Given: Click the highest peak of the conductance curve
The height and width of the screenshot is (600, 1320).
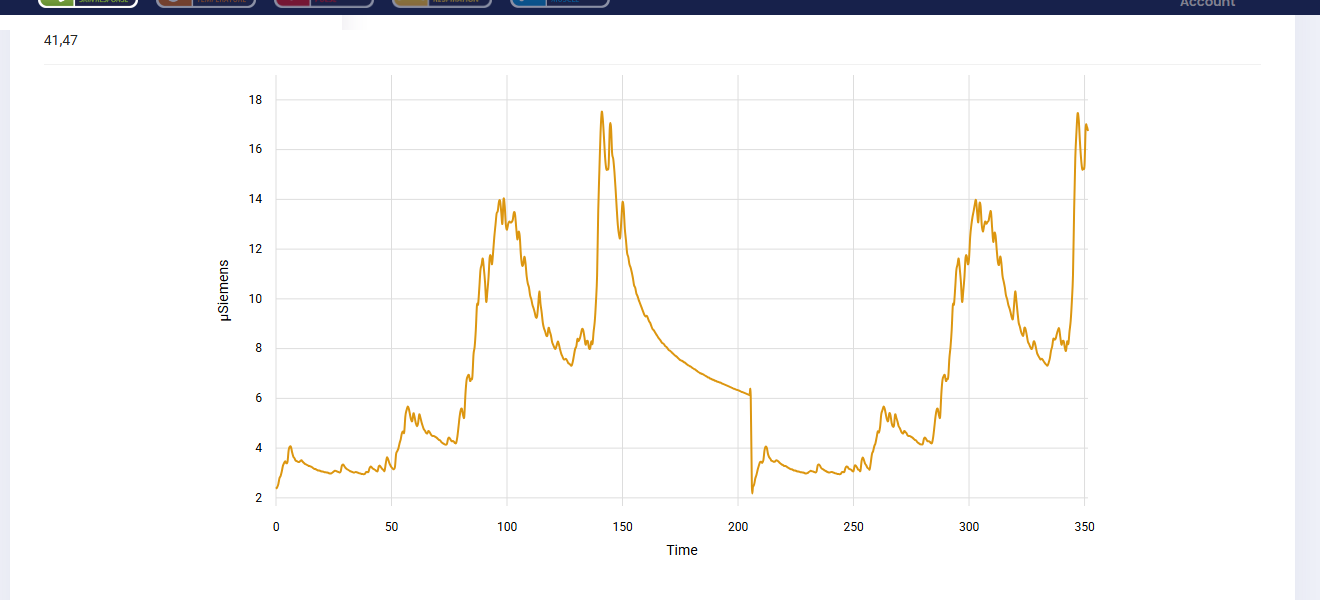Looking at the screenshot, I should 601,113.
